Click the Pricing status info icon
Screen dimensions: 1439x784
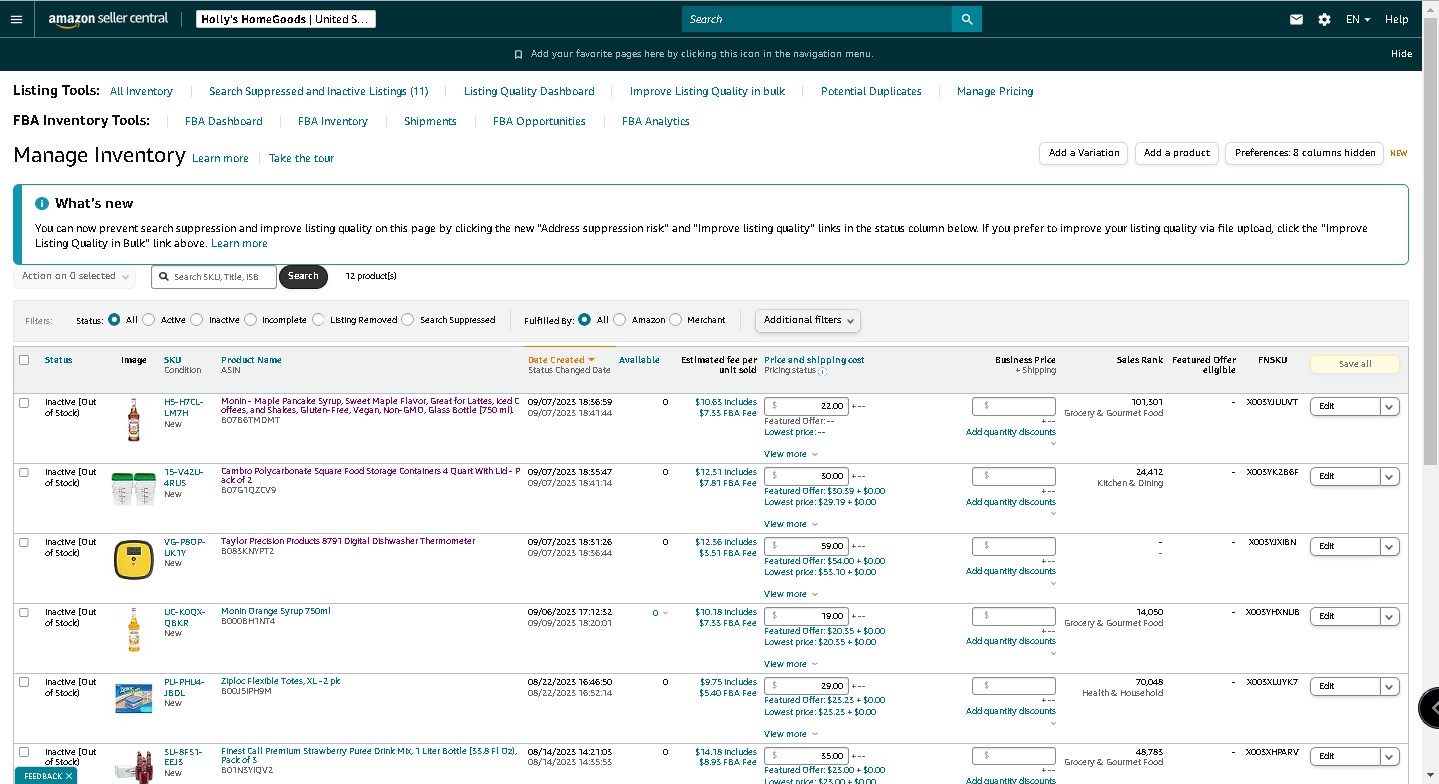point(822,371)
